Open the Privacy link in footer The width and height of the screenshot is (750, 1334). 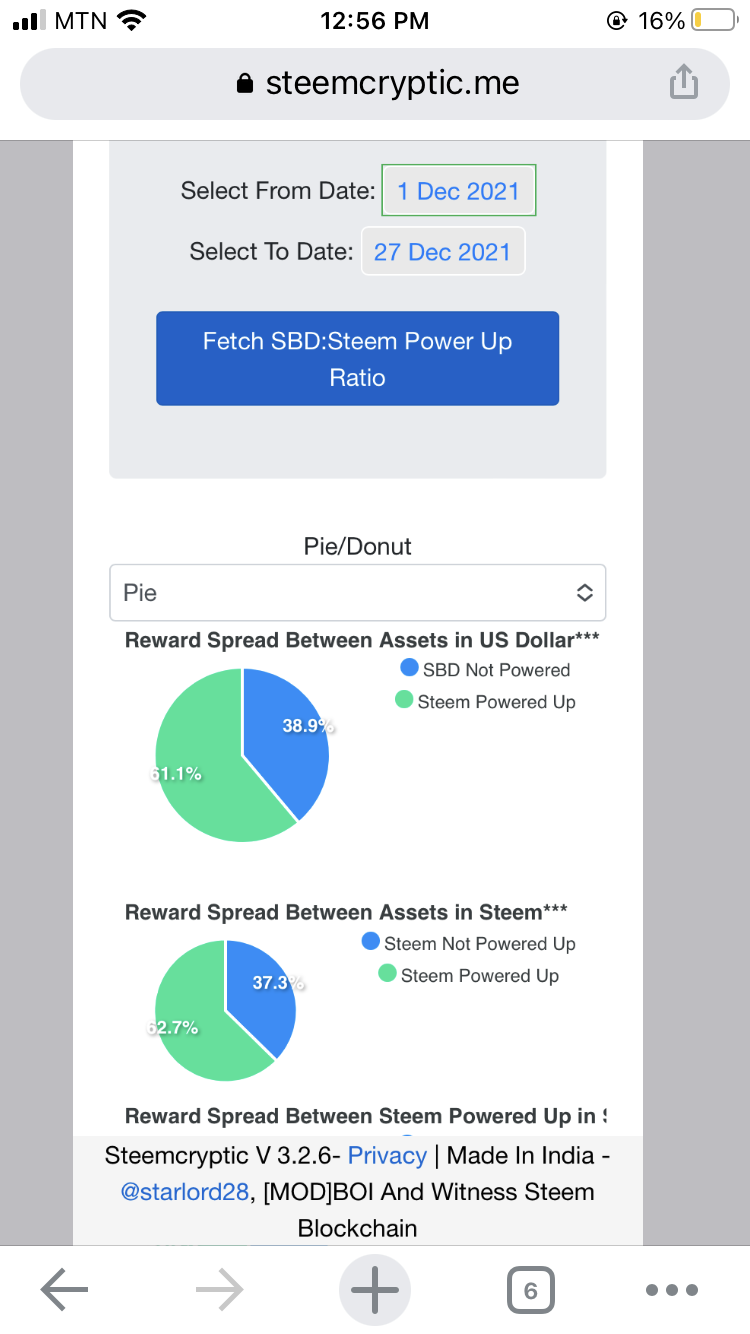tap(387, 1156)
